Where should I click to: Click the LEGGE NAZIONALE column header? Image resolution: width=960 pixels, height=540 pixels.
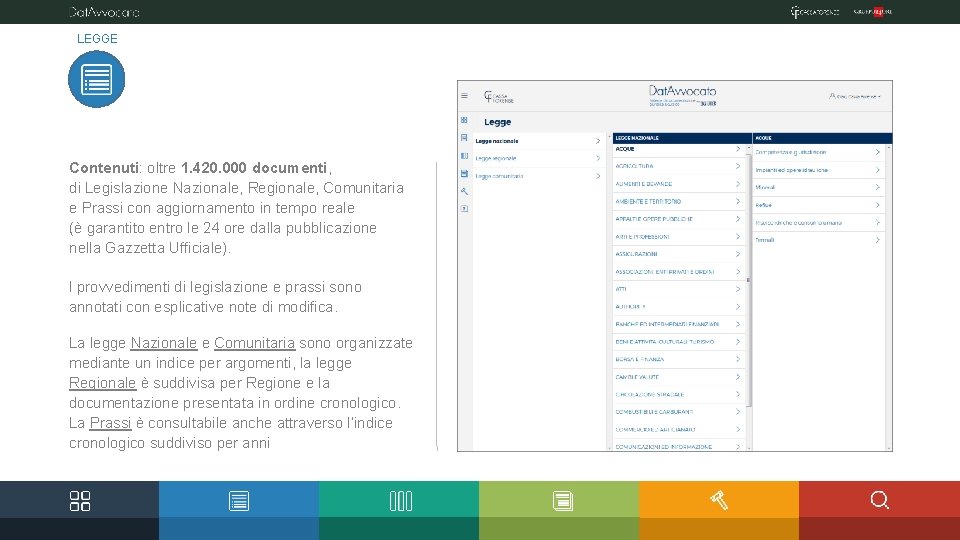682,138
